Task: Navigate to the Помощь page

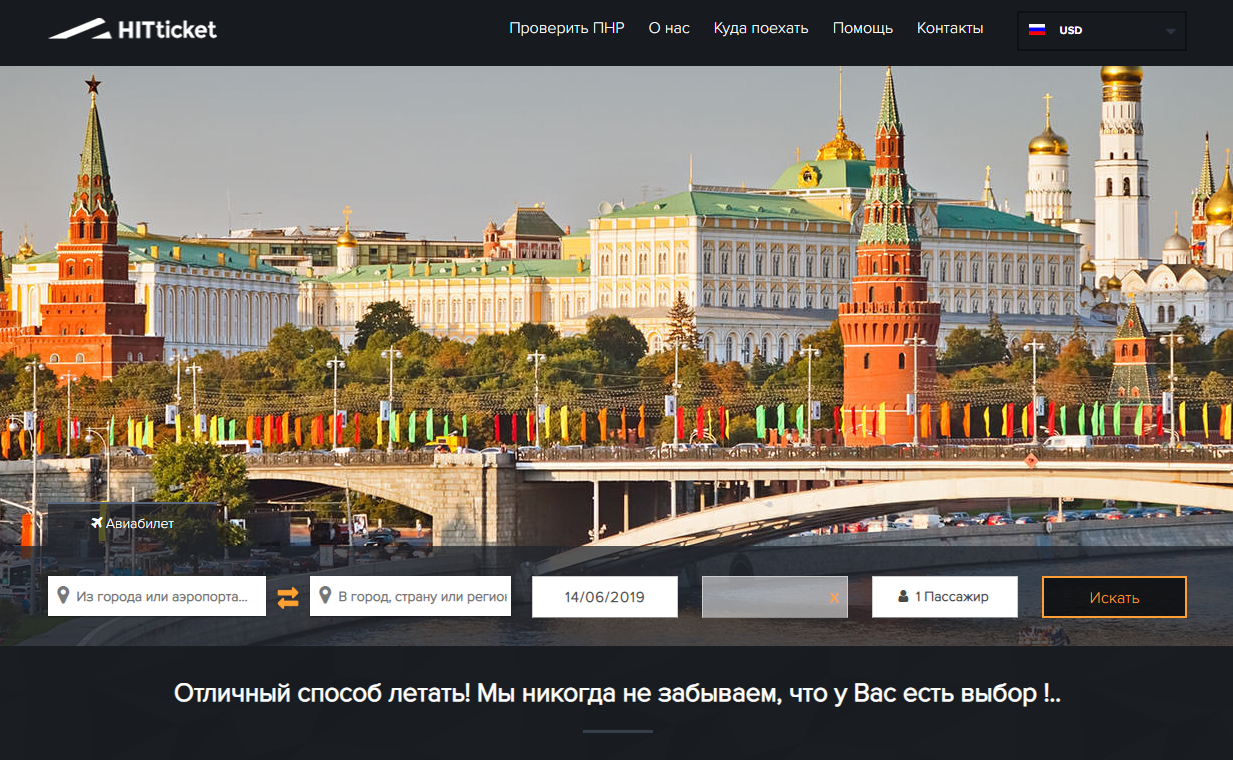Action: click(x=862, y=28)
